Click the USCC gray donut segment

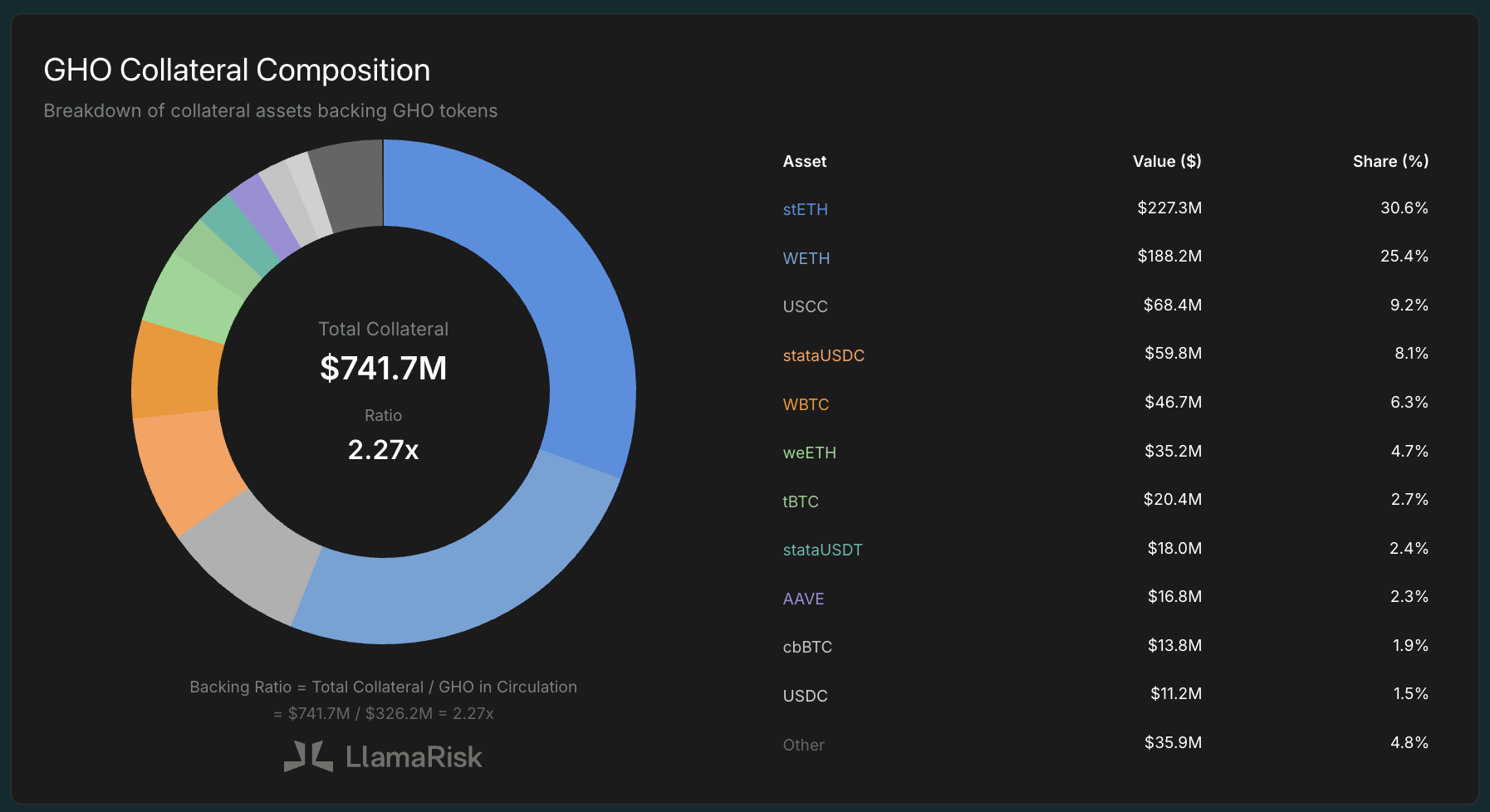tap(249, 558)
